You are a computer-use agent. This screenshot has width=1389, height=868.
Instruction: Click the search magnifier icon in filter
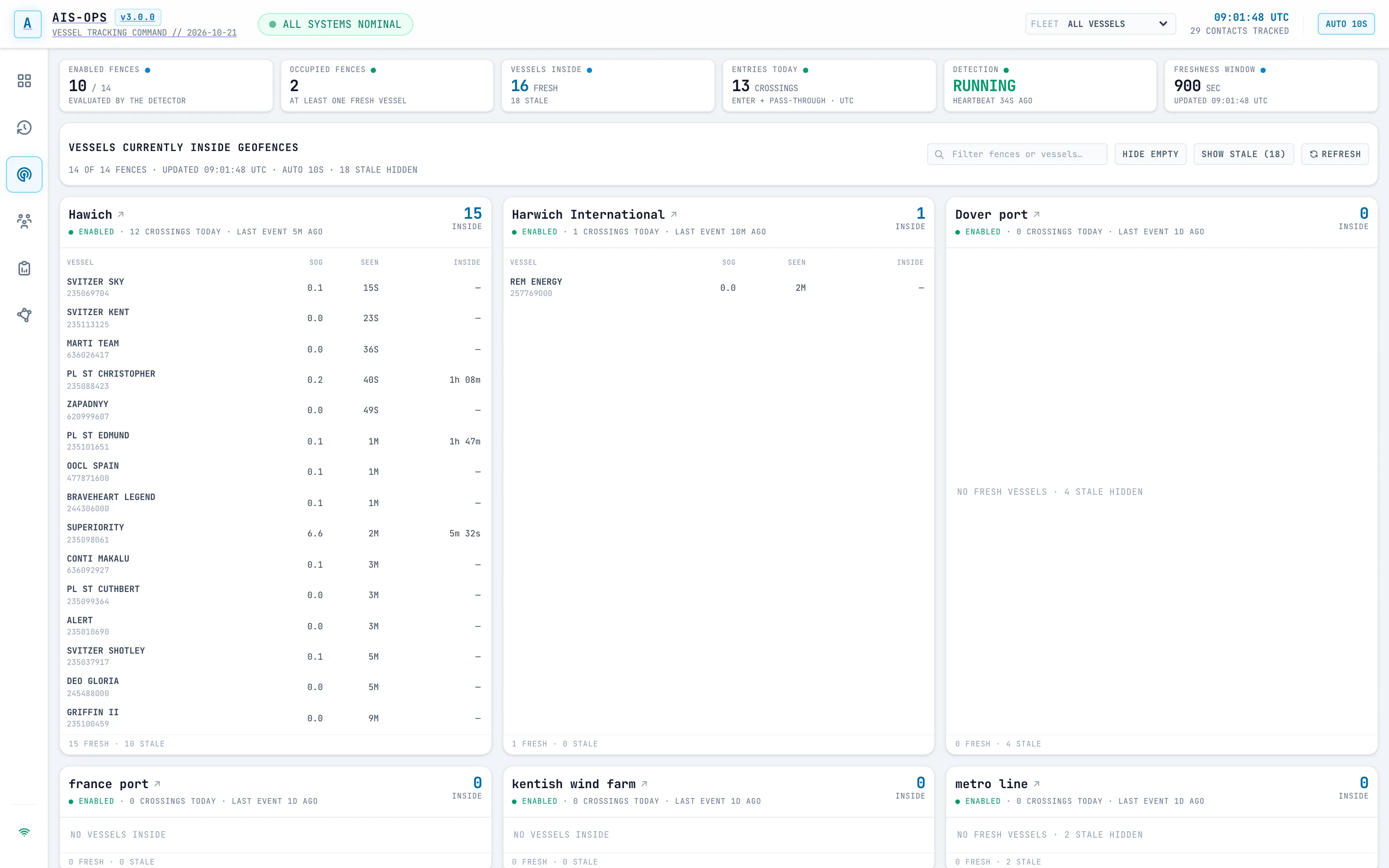pyautogui.click(x=939, y=155)
